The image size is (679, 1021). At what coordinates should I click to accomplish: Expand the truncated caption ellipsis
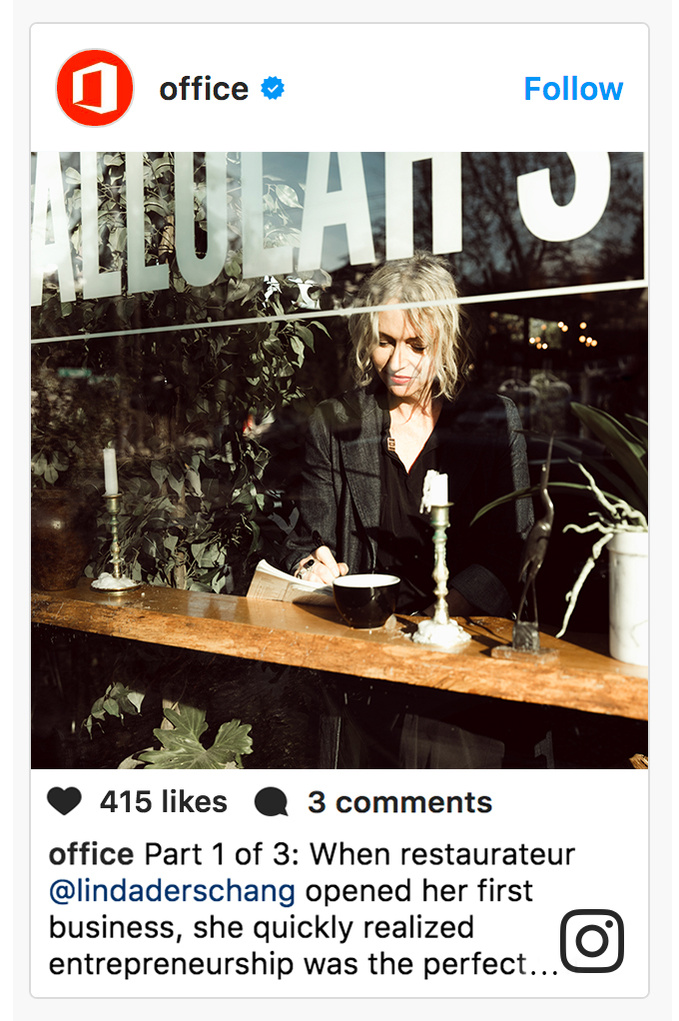pyautogui.click(x=543, y=965)
